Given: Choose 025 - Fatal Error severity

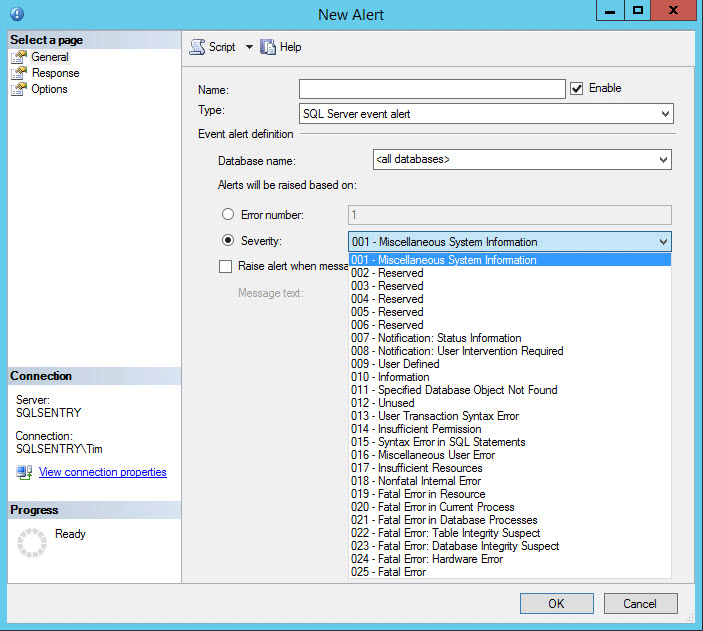Looking at the screenshot, I should click(388, 572).
